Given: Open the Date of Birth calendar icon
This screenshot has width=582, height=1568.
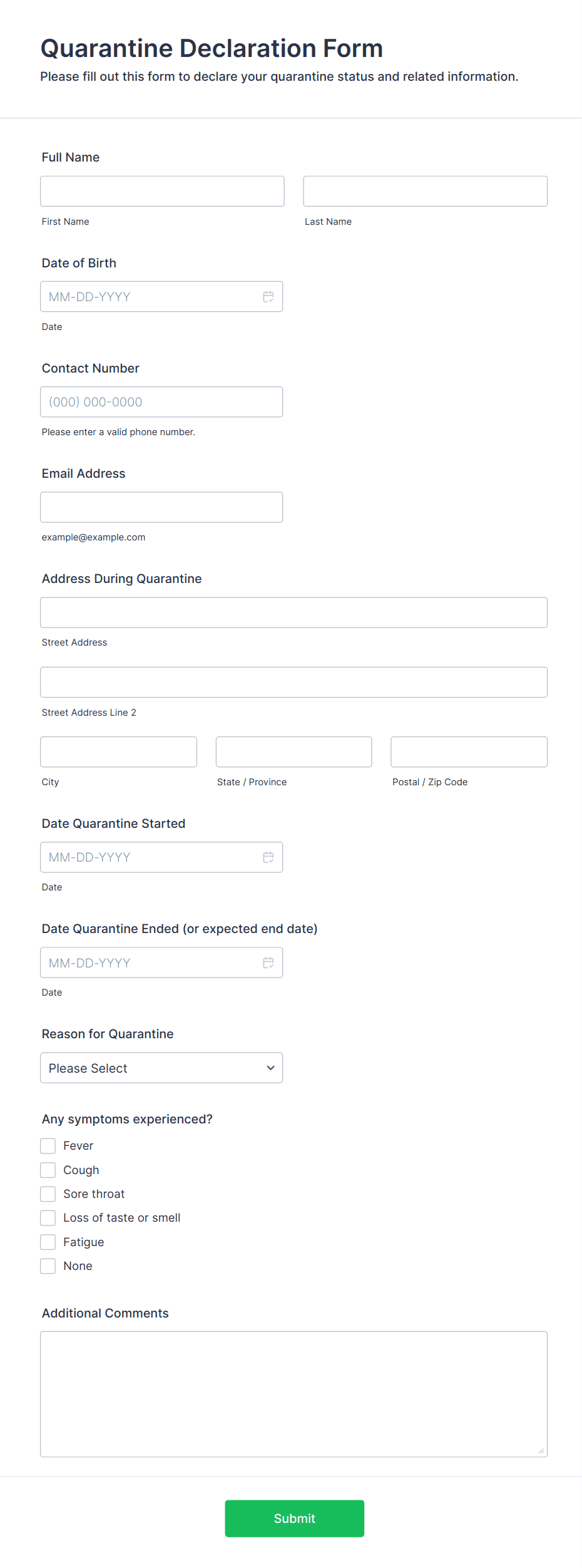Looking at the screenshot, I should tap(268, 297).
